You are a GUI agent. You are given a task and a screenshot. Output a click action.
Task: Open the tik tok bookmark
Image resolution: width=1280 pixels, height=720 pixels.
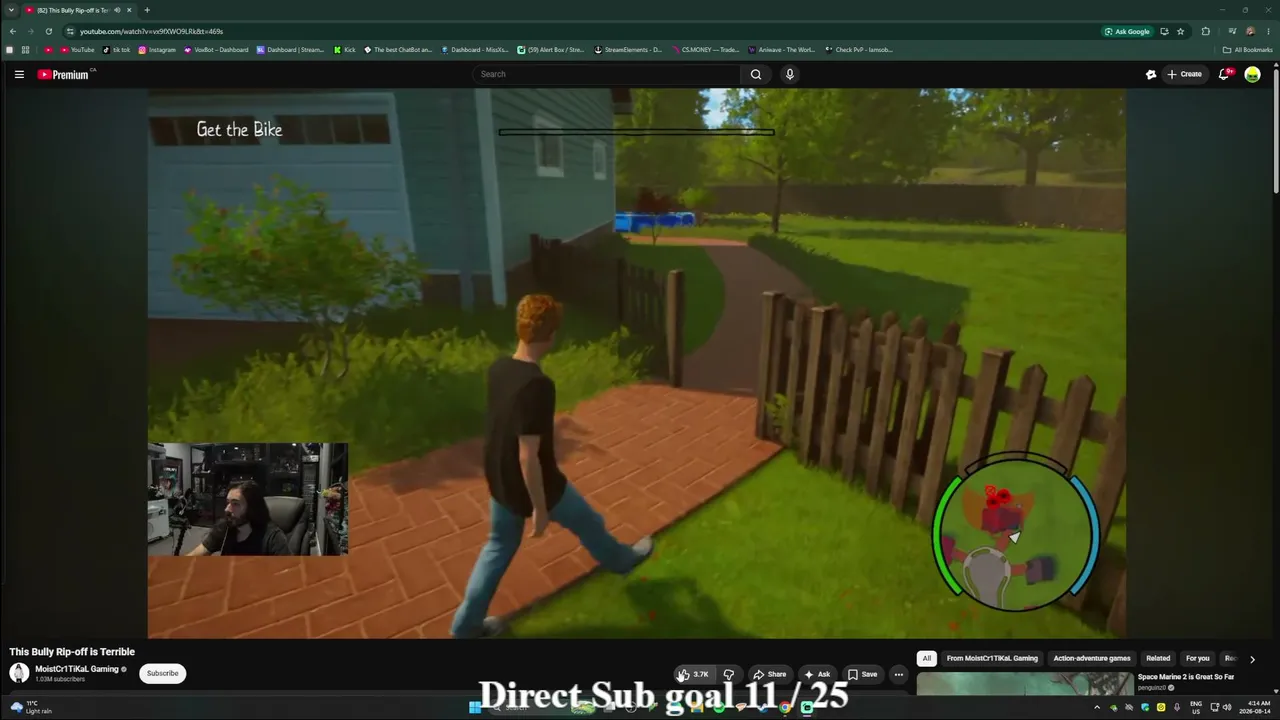[x=117, y=50]
